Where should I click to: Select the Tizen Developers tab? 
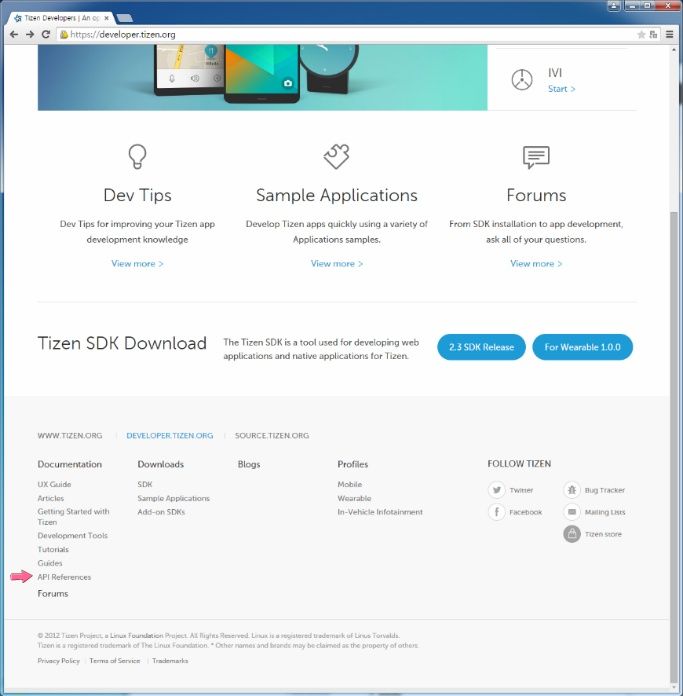click(61, 18)
